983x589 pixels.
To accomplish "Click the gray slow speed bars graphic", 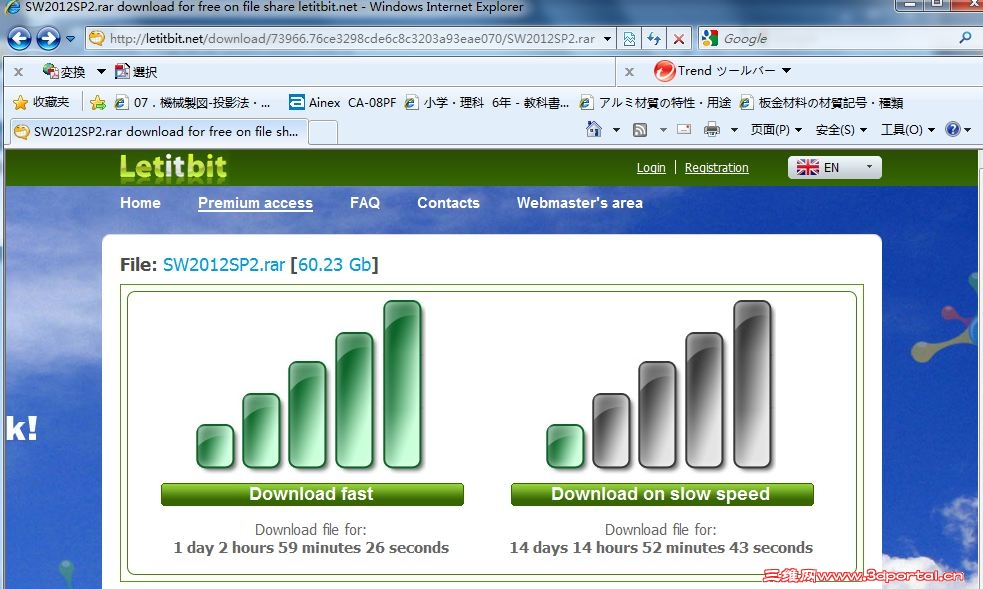I will 659,385.
